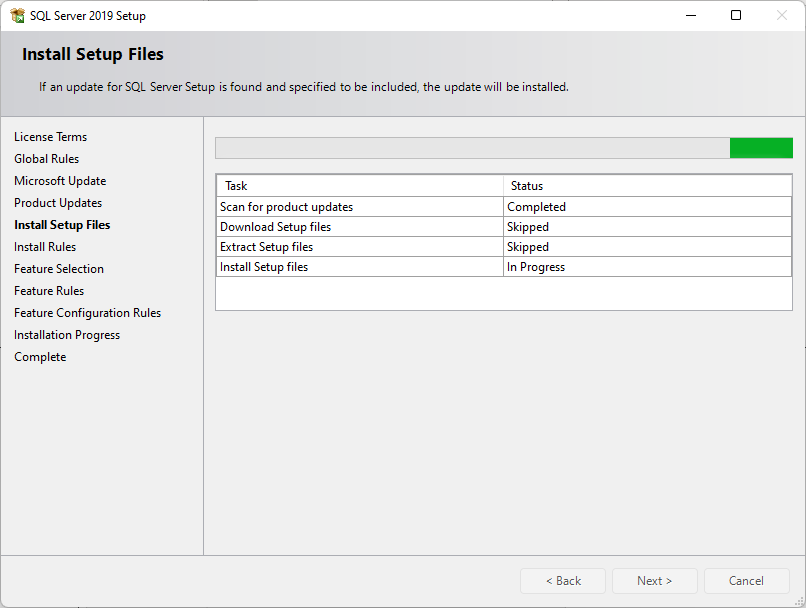Open Feature Configuration Rules step

(87, 313)
